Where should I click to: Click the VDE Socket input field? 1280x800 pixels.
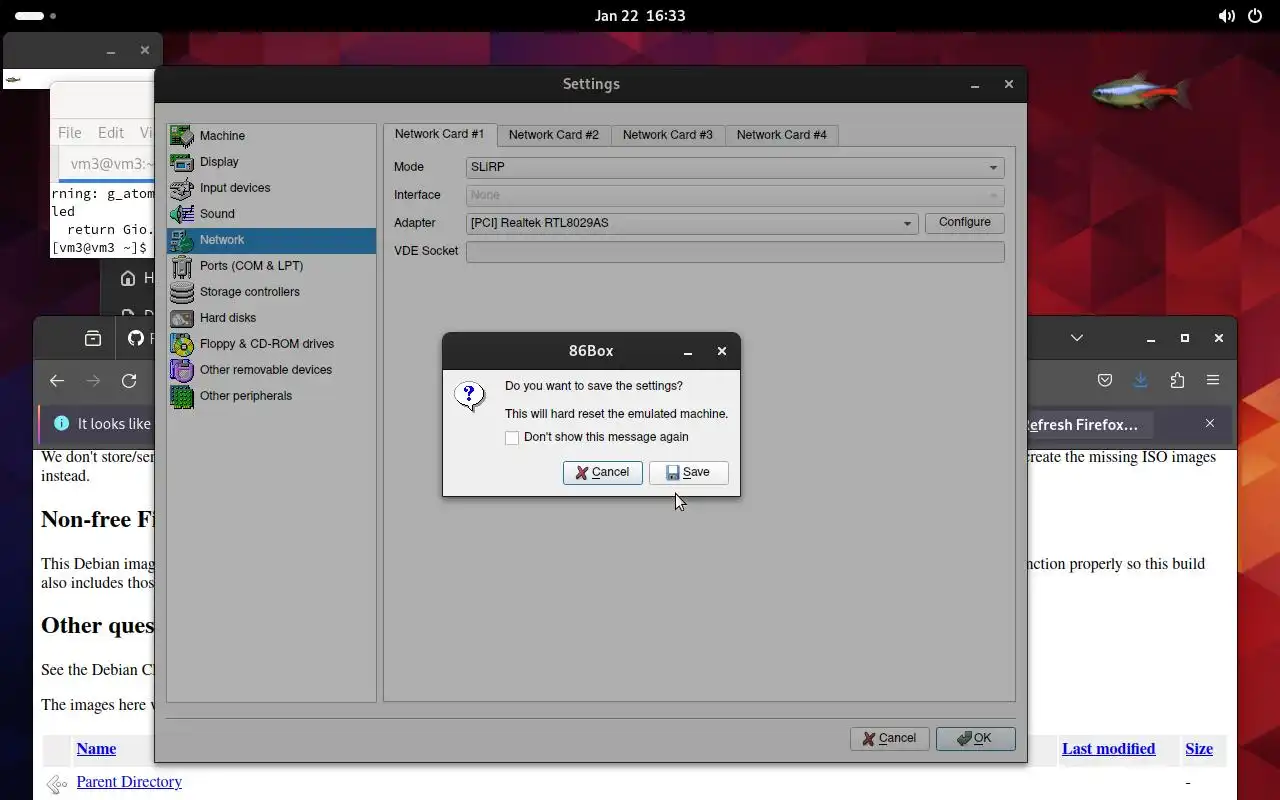[x=735, y=251]
